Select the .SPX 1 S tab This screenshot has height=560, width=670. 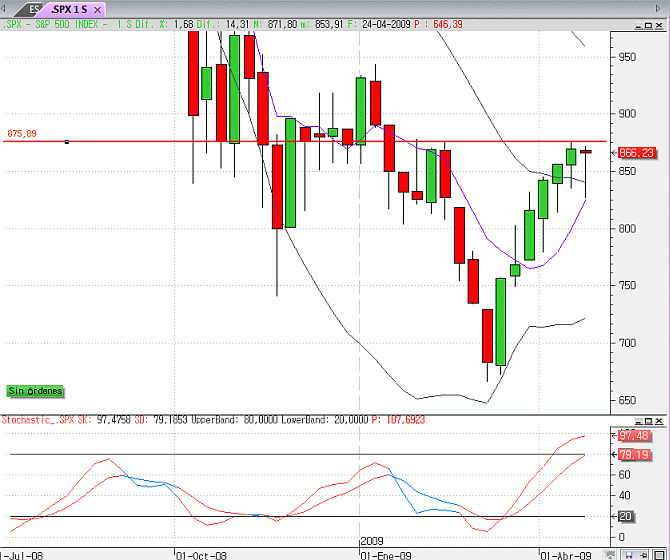pyautogui.click(x=69, y=9)
